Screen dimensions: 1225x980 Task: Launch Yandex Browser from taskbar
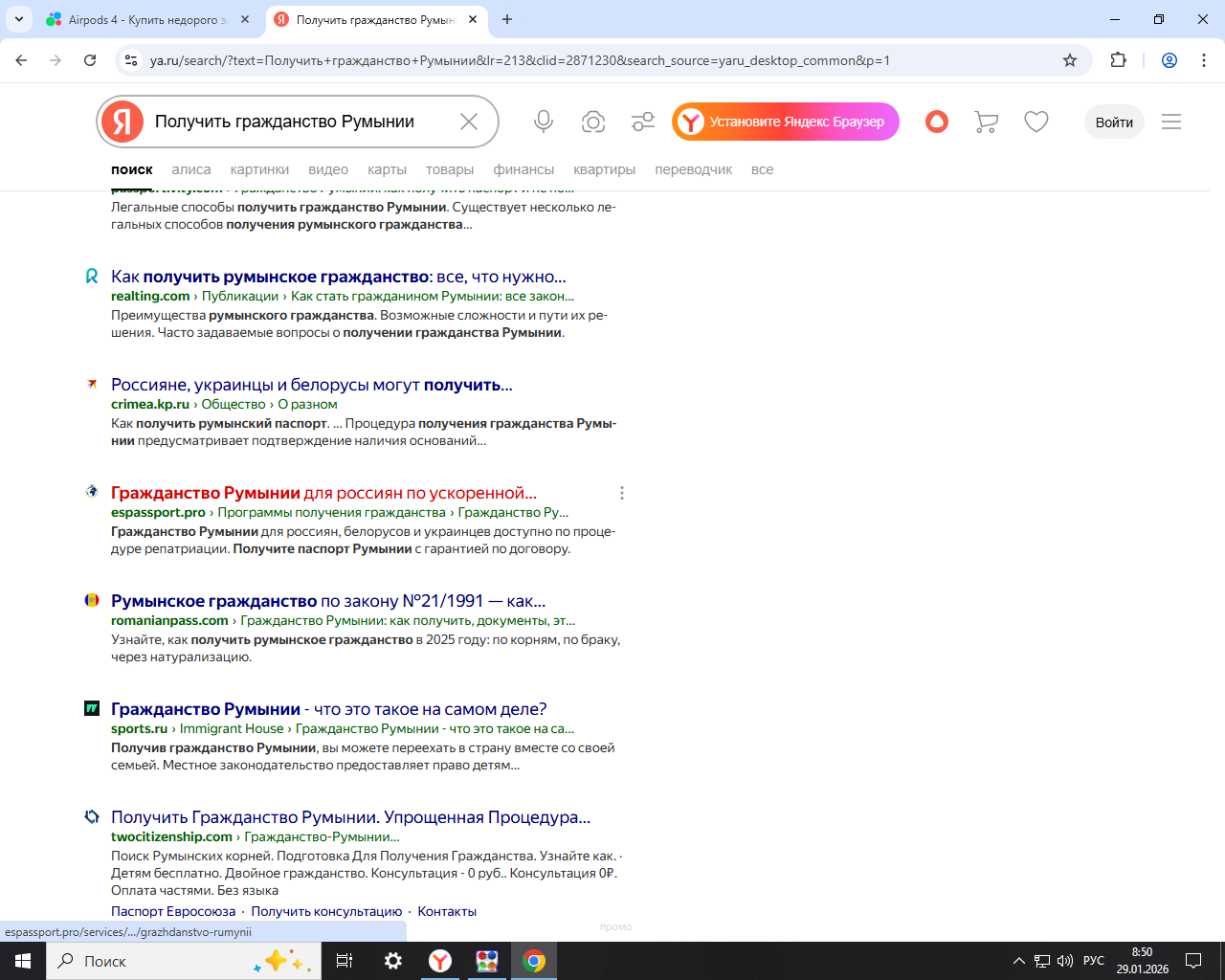point(440,961)
